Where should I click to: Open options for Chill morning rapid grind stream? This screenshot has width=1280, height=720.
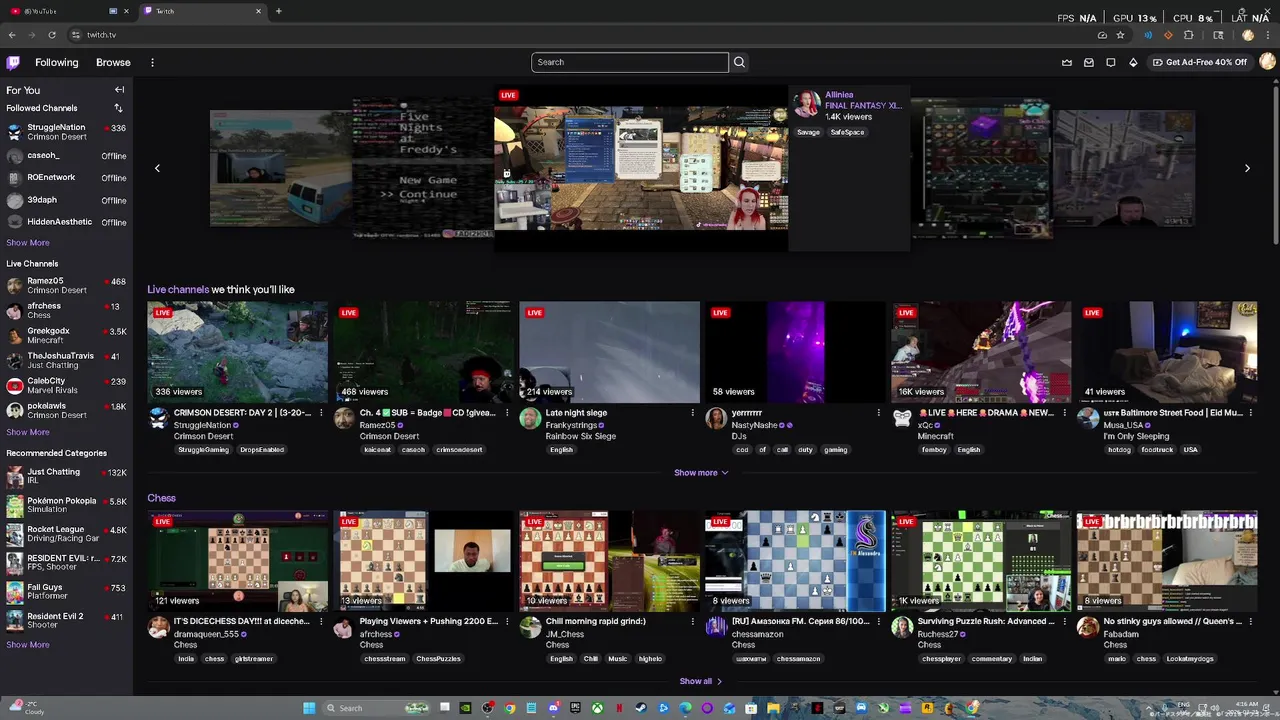click(x=693, y=621)
